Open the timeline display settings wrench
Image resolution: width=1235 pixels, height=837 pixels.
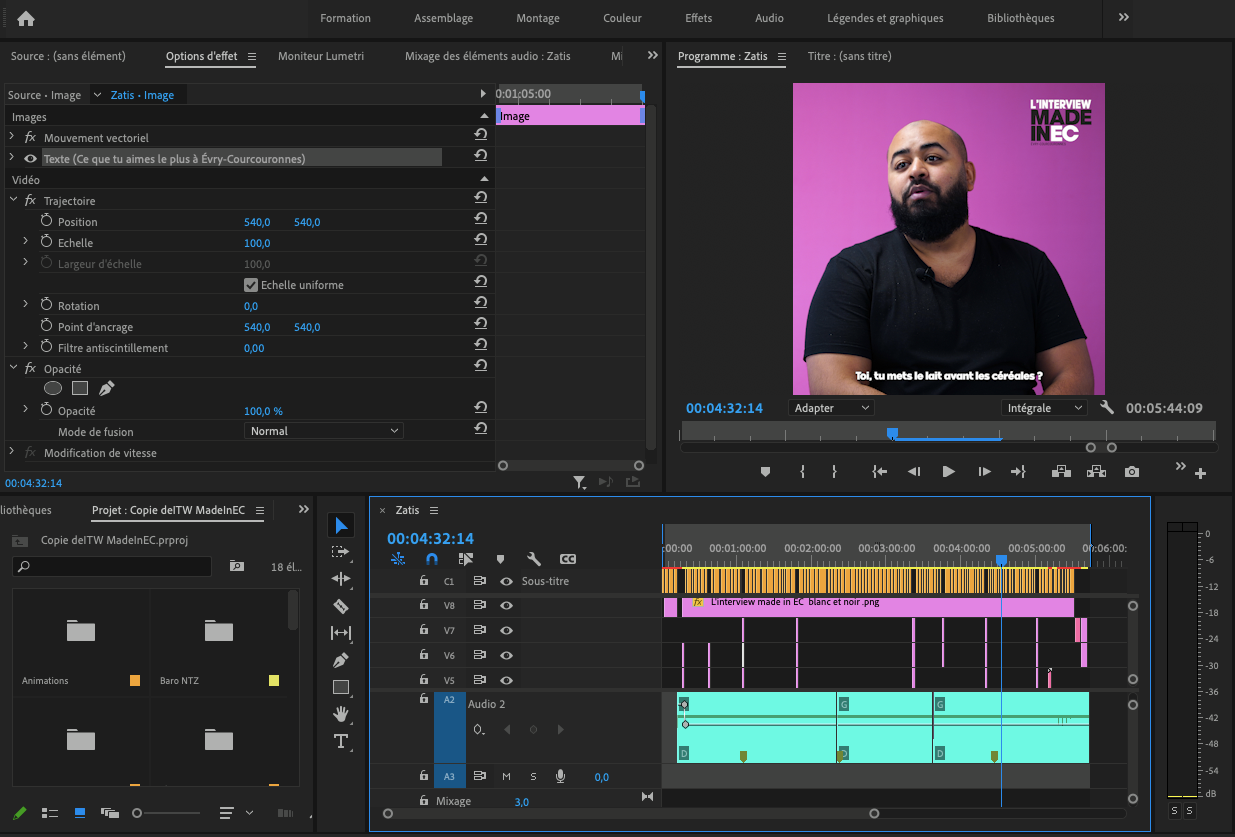tap(534, 559)
